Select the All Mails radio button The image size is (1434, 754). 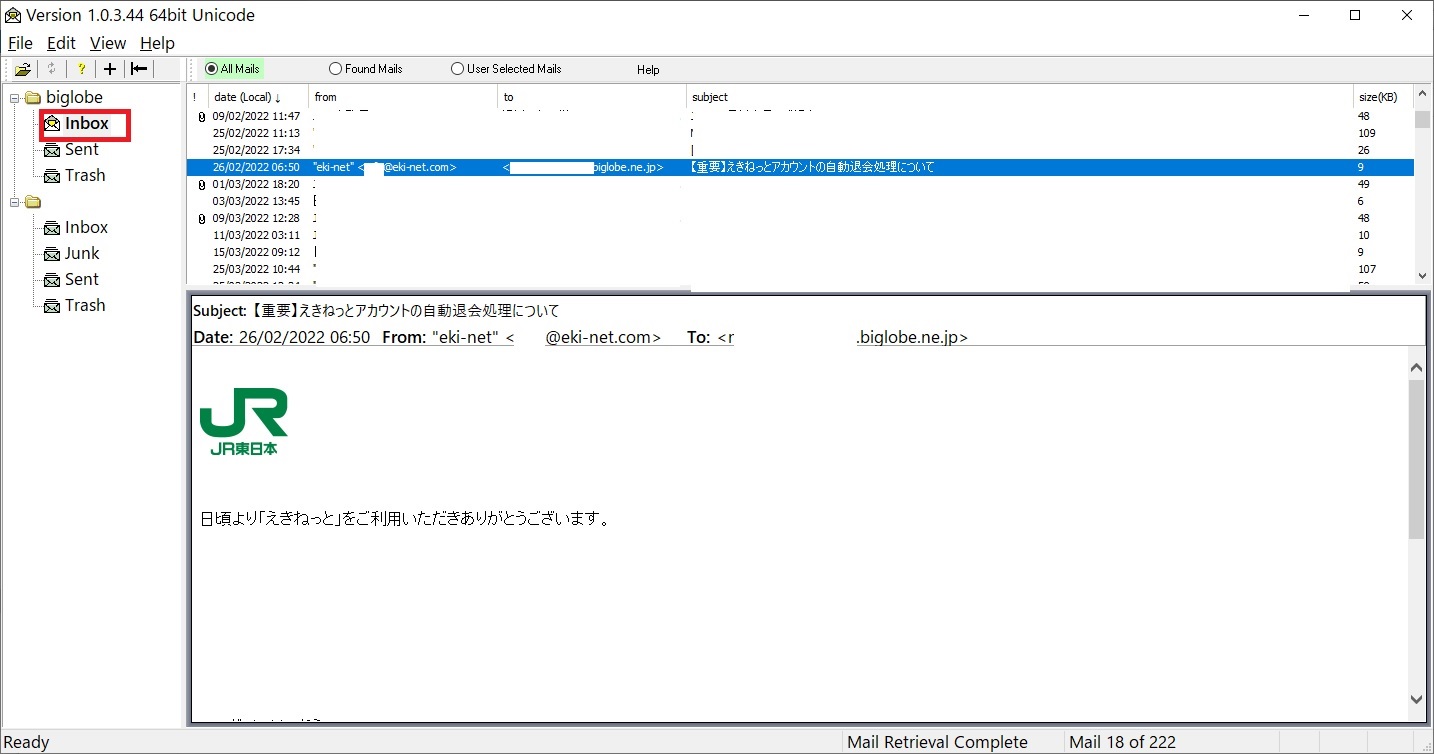[x=211, y=69]
